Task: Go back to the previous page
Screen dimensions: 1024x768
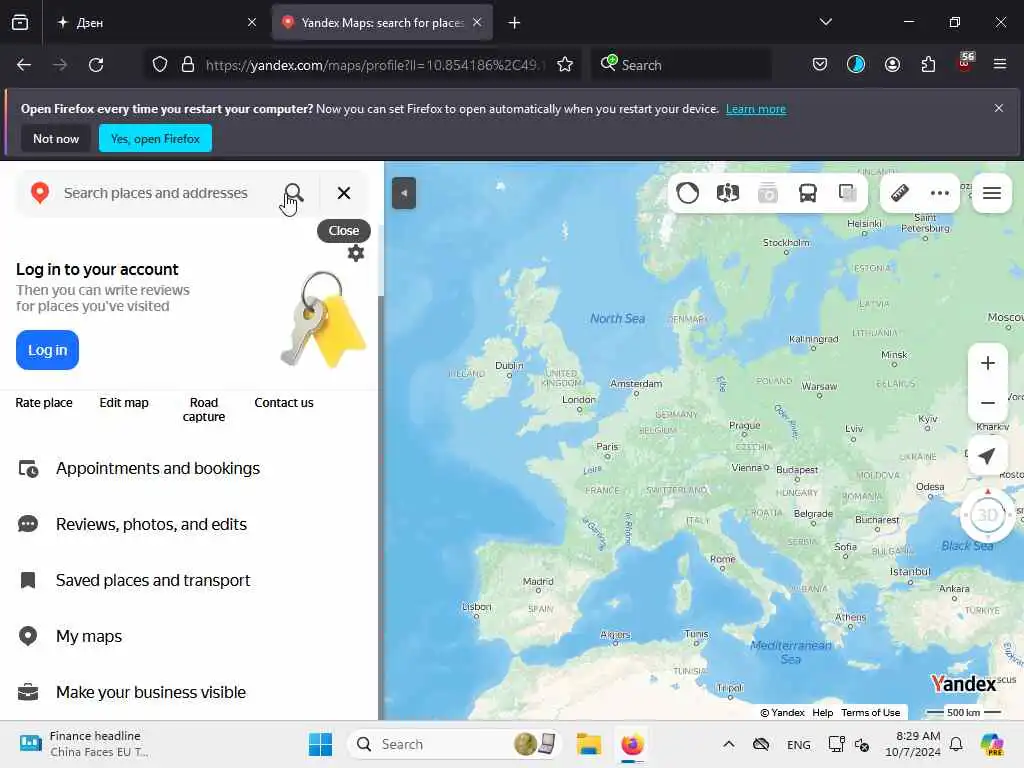Action: pyautogui.click(x=24, y=65)
